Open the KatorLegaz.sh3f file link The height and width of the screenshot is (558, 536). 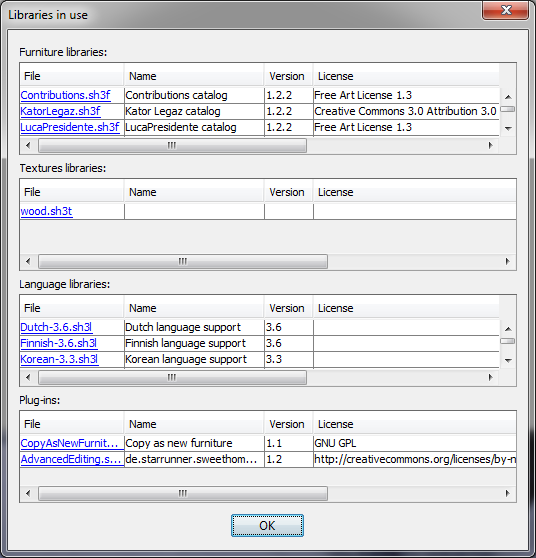[x=61, y=111]
